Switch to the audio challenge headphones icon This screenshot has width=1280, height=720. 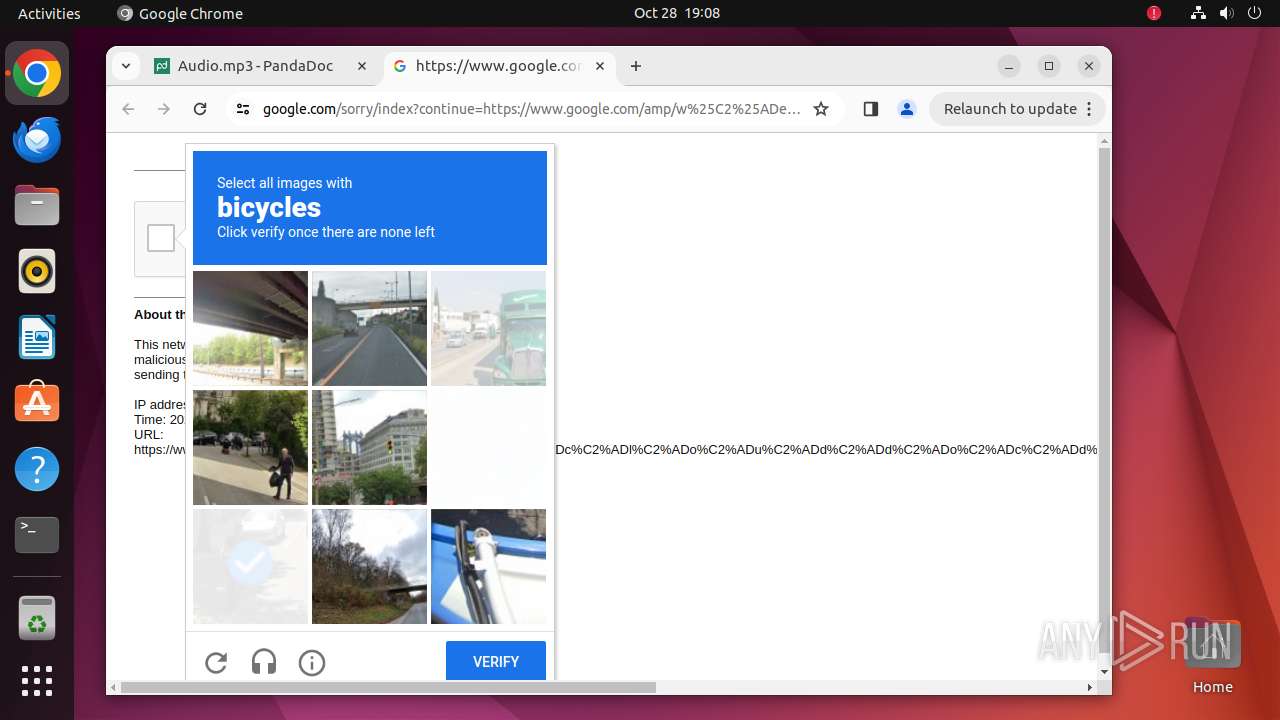tap(264, 662)
